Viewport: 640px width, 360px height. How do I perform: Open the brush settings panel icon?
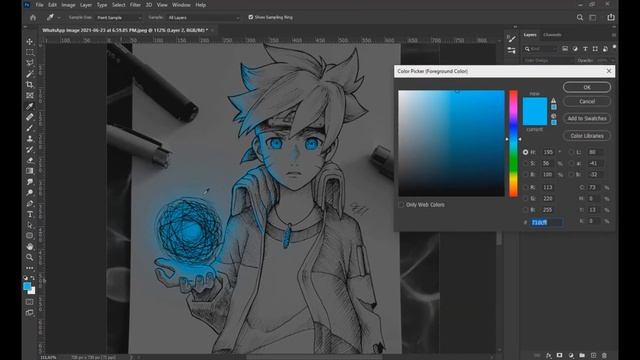point(511,39)
